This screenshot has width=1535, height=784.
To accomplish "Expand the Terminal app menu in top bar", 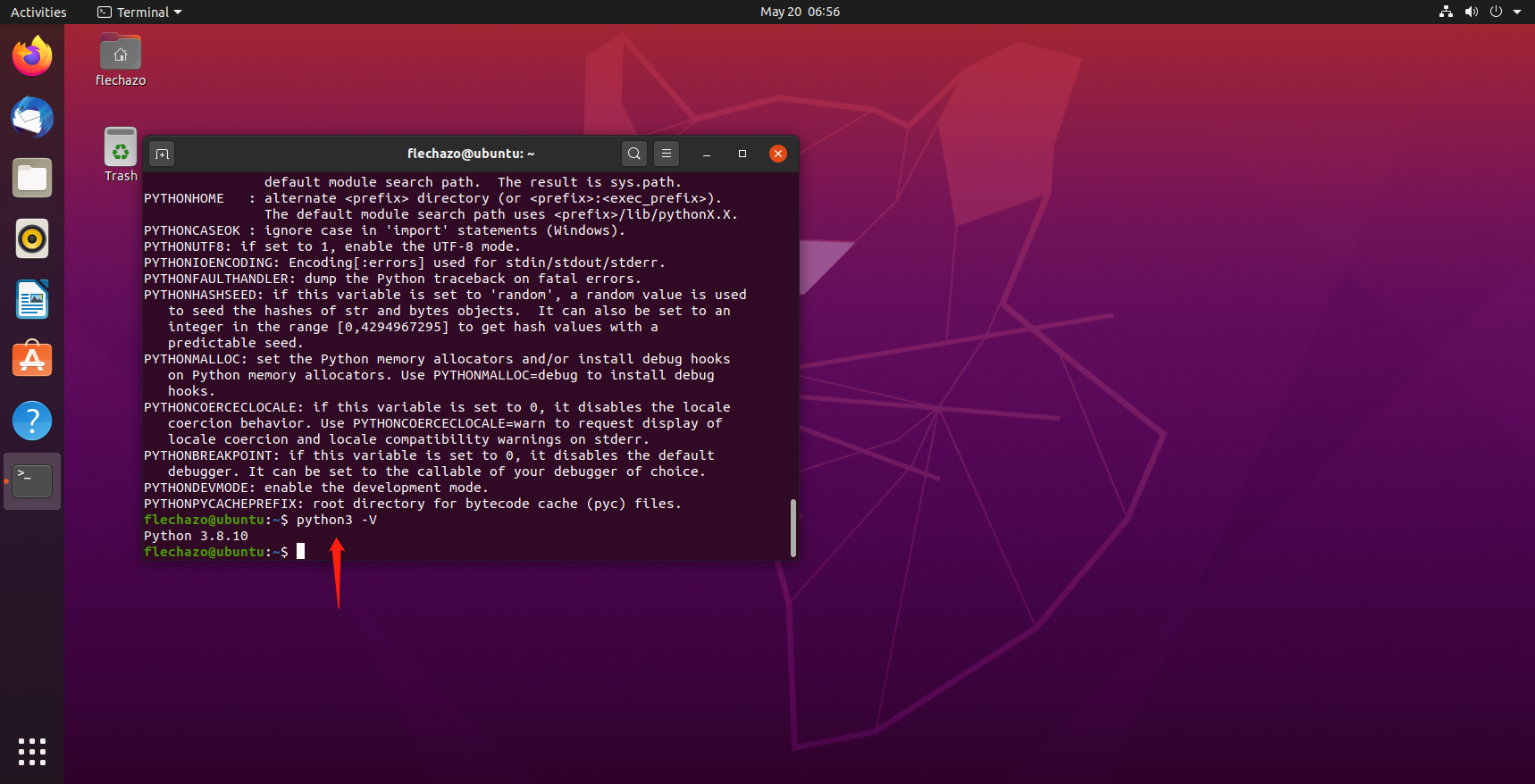I will 139,12.
